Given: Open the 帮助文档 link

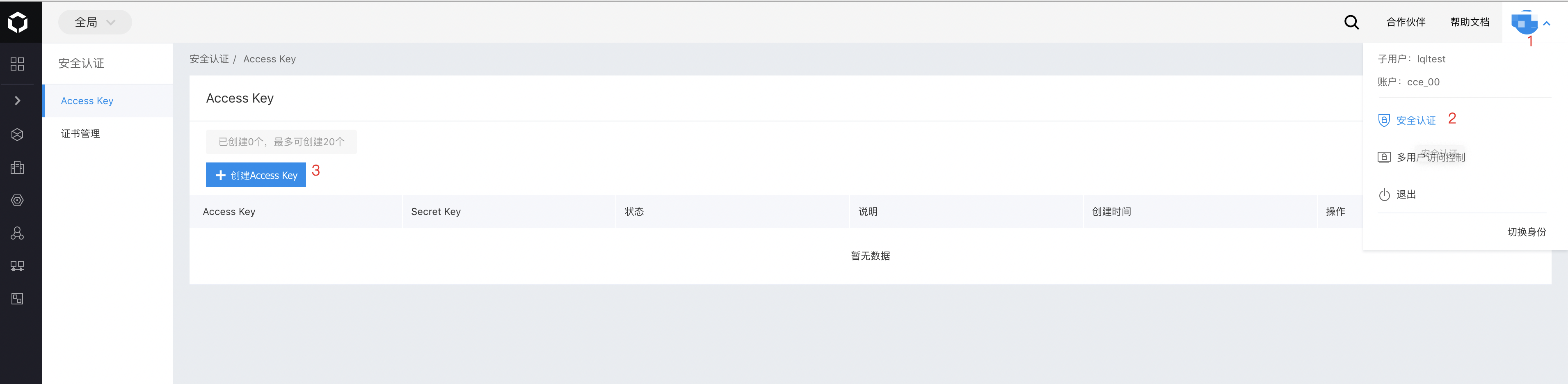Looking at the screenshot, I should (x=1470, y=22).
